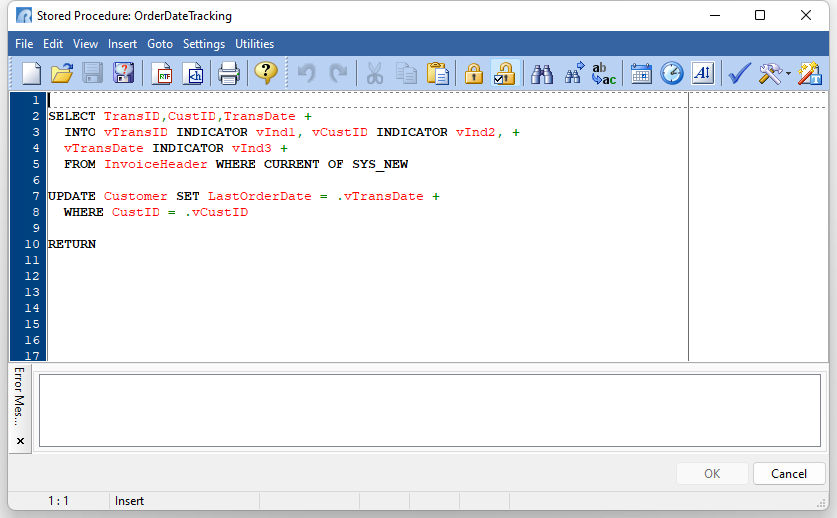Export to RTF document icon
837x518 pixels.
[162, 74]
